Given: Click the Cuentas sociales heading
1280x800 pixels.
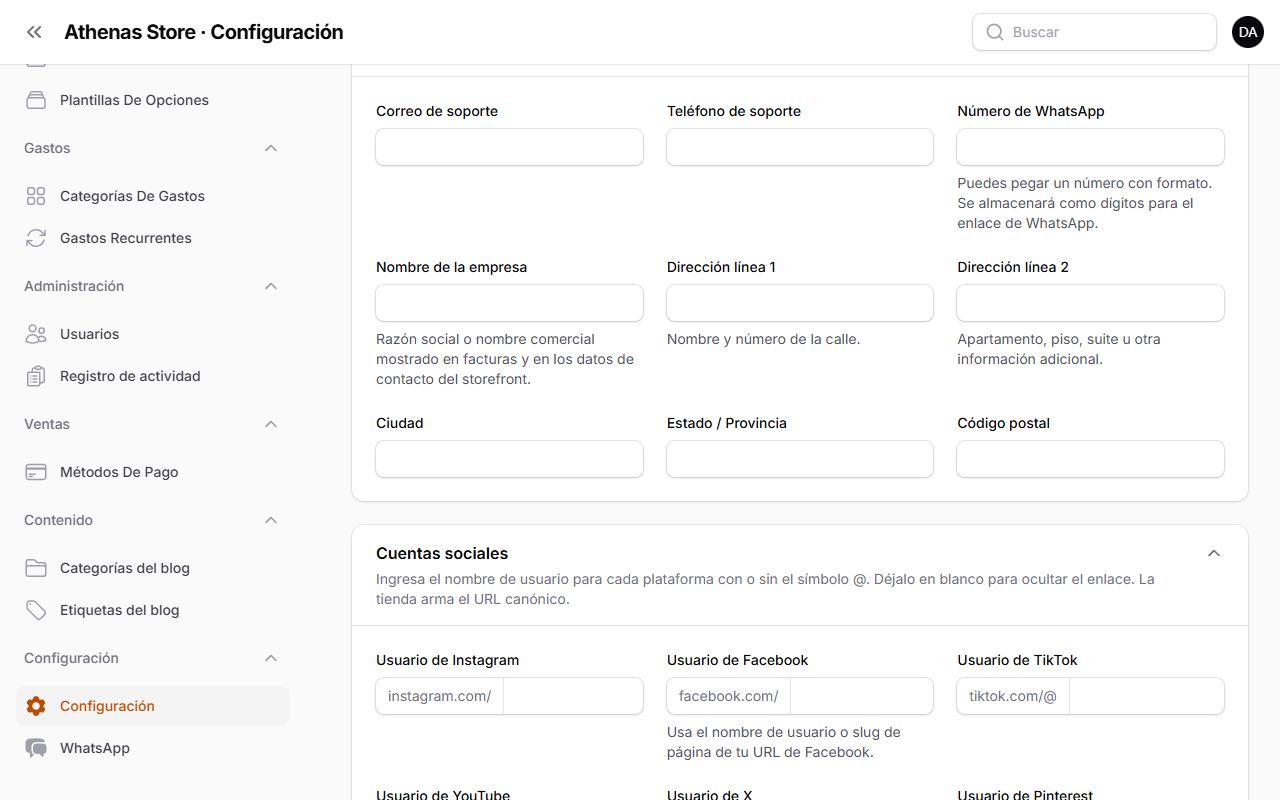Looking at the screenshot, I should coord(442,553).
